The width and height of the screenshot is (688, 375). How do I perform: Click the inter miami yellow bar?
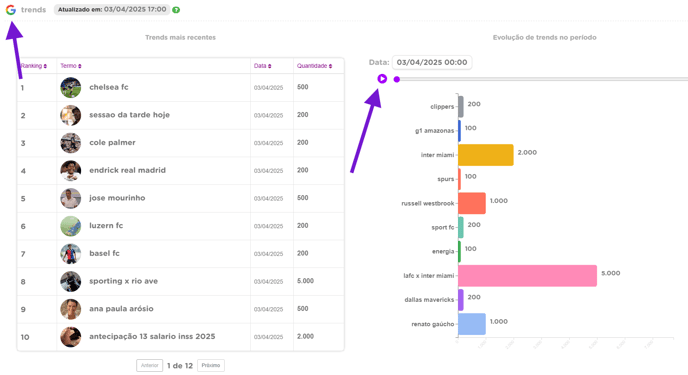click(486, 155)
